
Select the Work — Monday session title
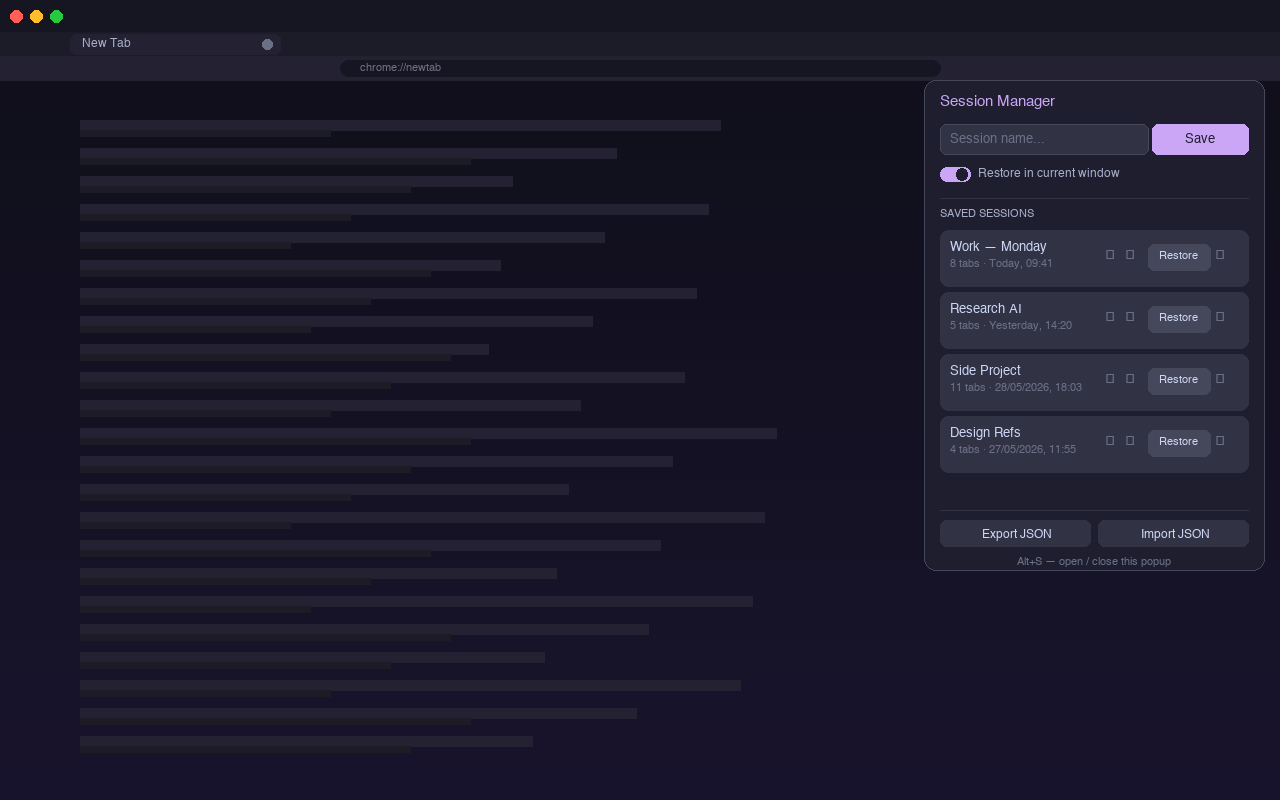pyautogui.click(x=998, y=246)
